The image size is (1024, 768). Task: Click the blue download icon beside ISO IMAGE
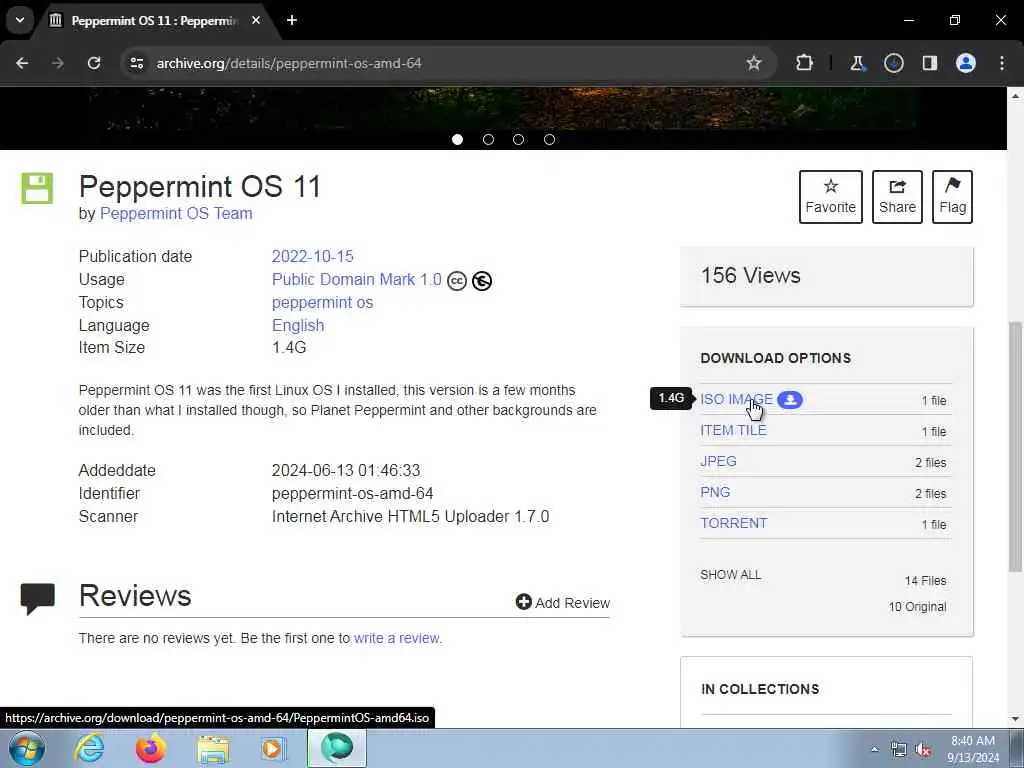point(790,400)
